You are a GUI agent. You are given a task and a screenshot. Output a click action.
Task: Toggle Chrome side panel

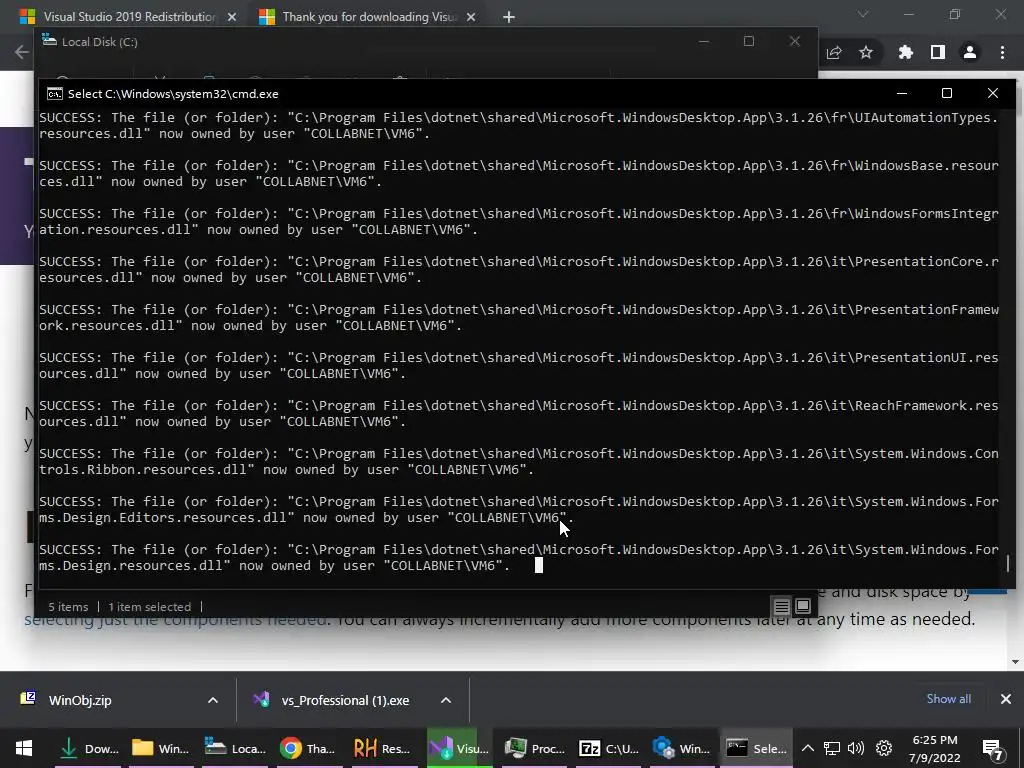938,52
